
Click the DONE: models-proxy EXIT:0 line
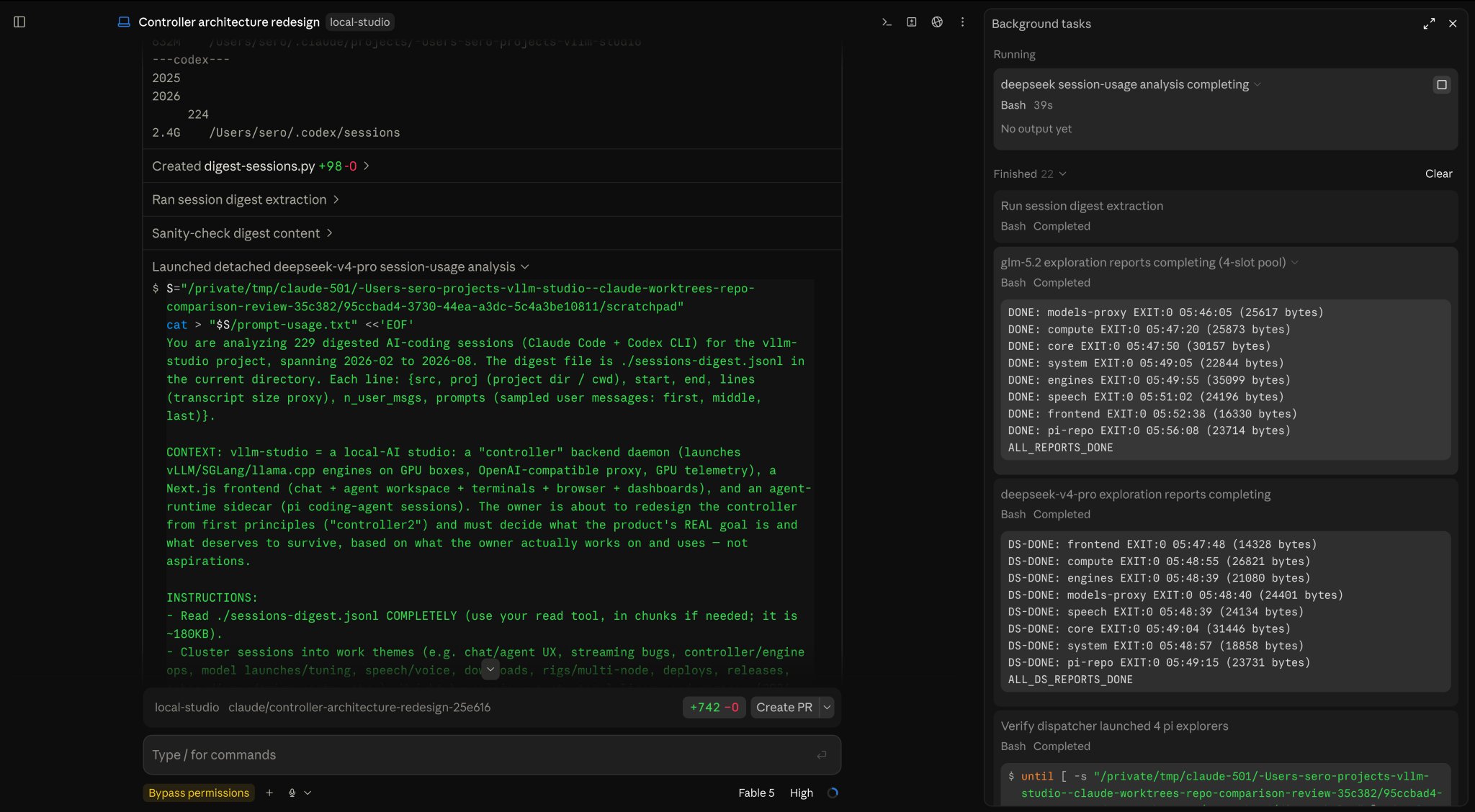(1165, 312)
